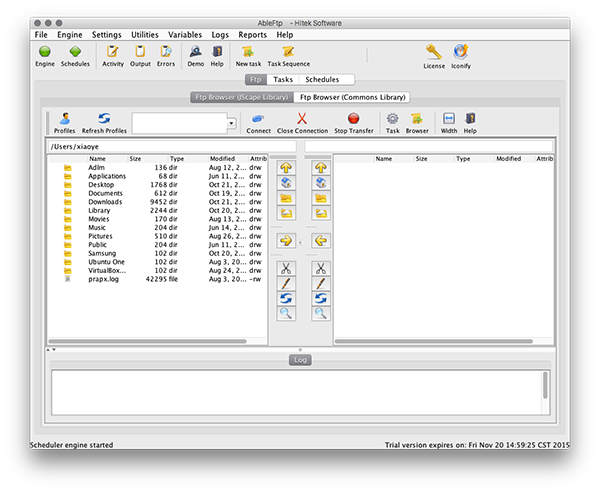This screenshot has width=600, height=492.
Task: Click the local pane scissors delete icon
Action: point(286,269)
